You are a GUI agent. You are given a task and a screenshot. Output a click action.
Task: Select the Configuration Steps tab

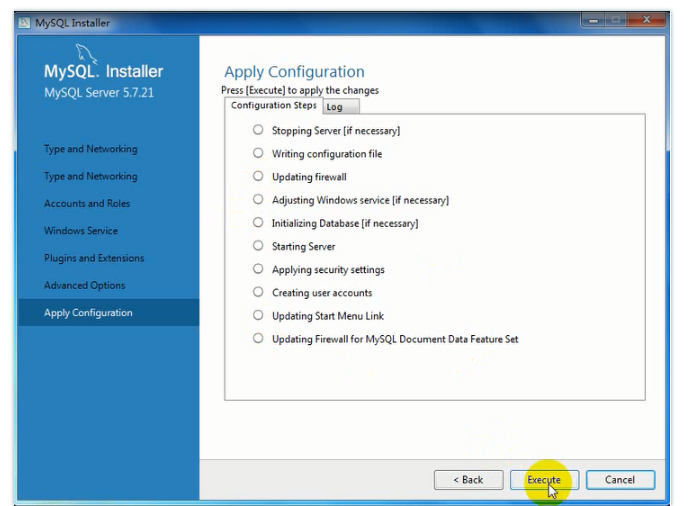[x=274, y=105]
